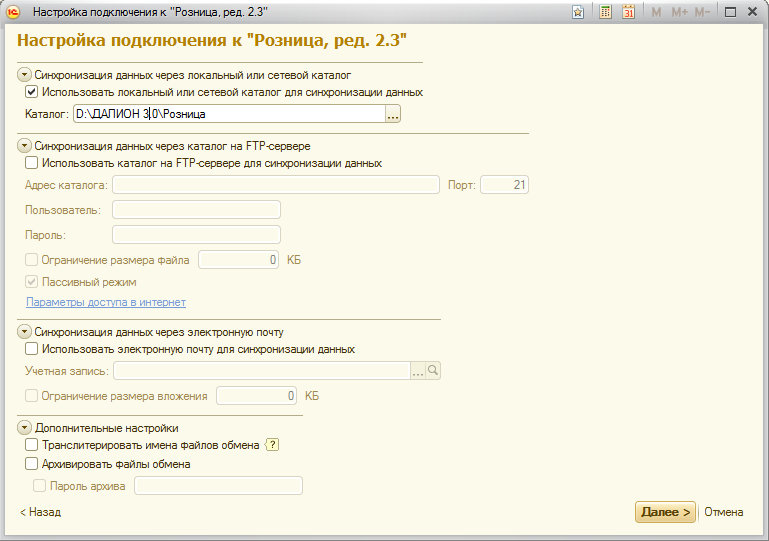Screen dimensions: 769x541
Task: Toggle Пассивный режим checkbox
Action: click(31, 282)
